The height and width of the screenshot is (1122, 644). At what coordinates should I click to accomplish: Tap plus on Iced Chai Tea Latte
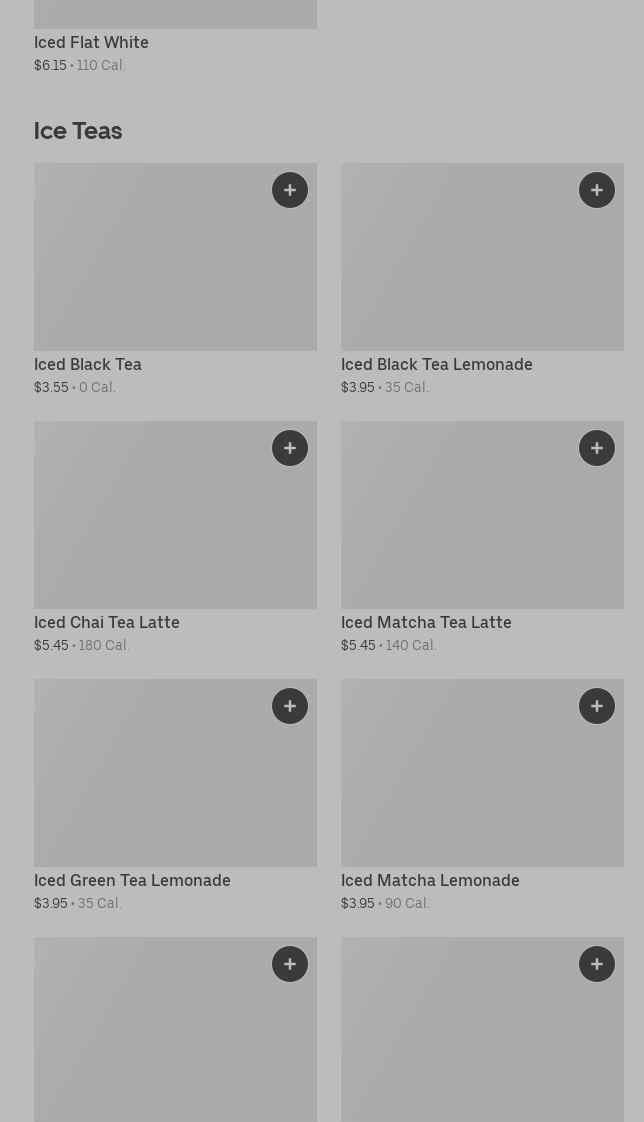pyautogui.click(x=290, y=448)
